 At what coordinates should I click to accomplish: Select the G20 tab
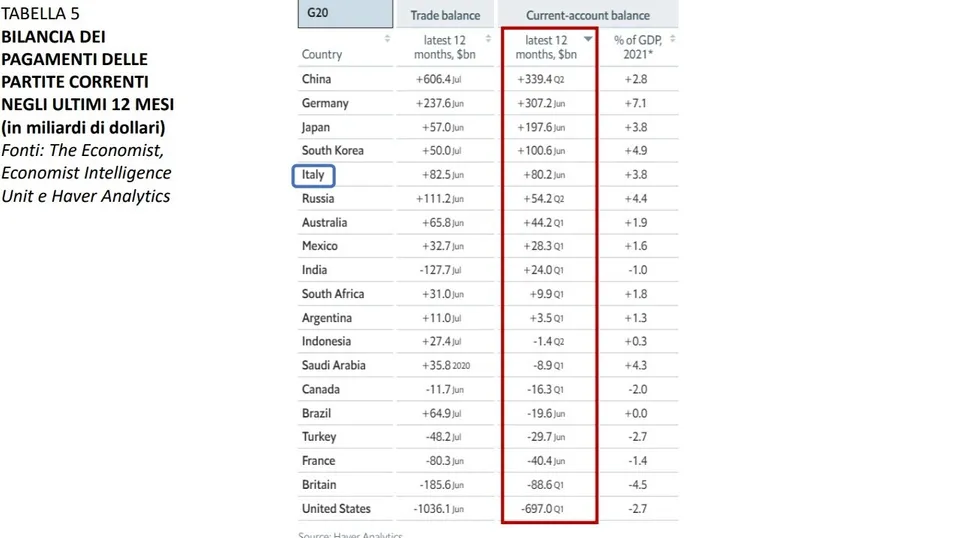point(345,14)
